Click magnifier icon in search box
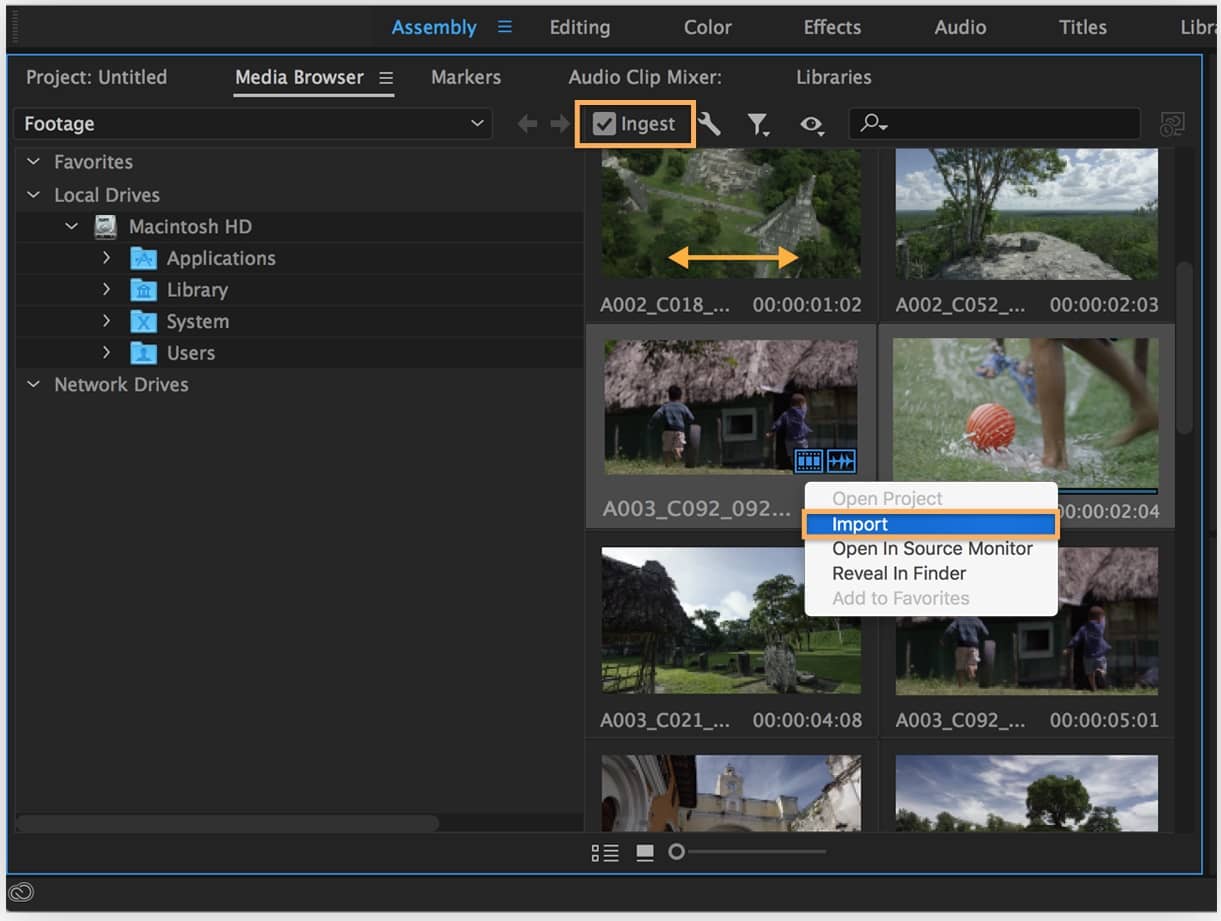 873,123
